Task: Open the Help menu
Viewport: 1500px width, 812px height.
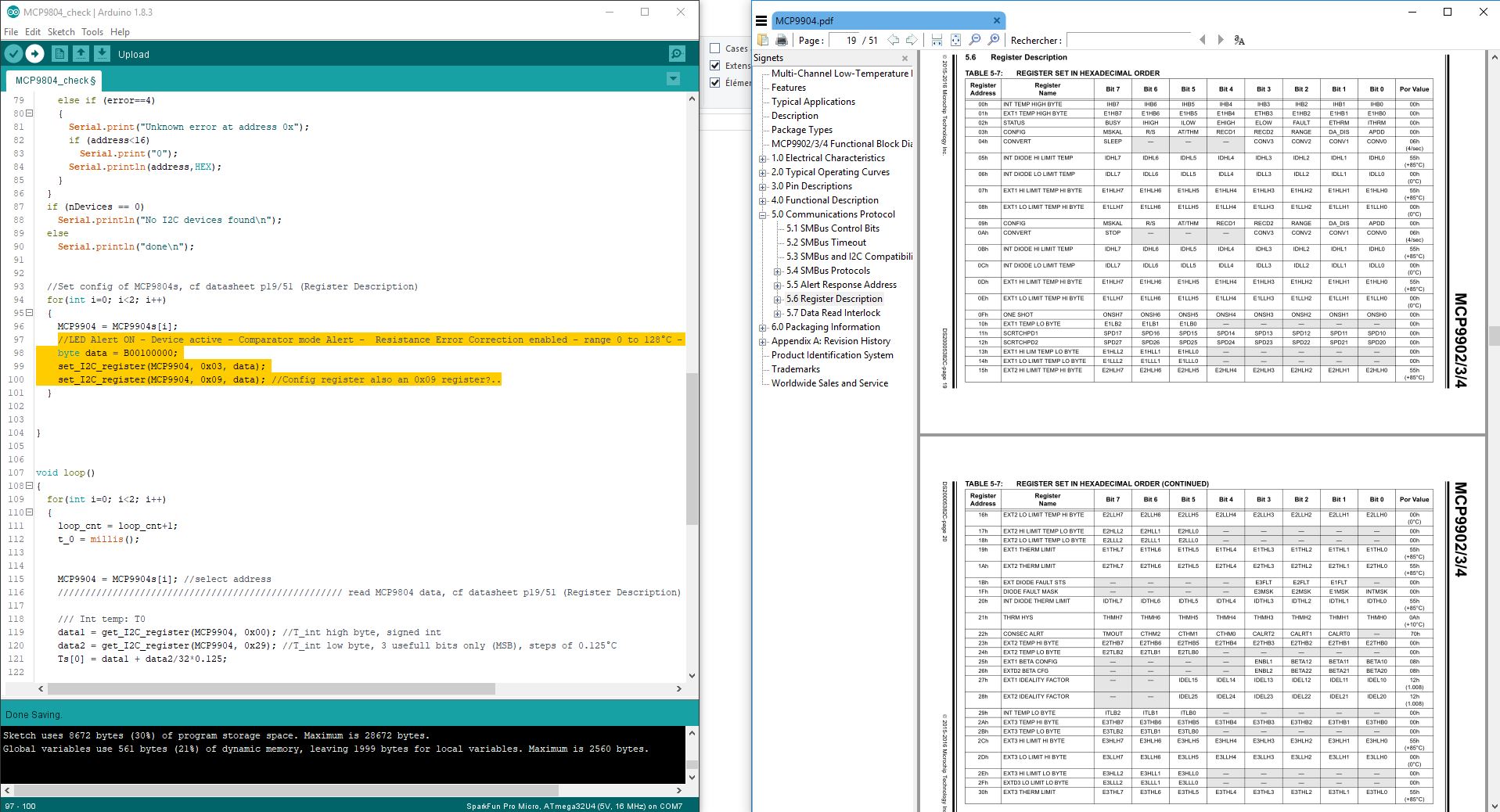Action: pyautogui.click(x=120, y=32)
